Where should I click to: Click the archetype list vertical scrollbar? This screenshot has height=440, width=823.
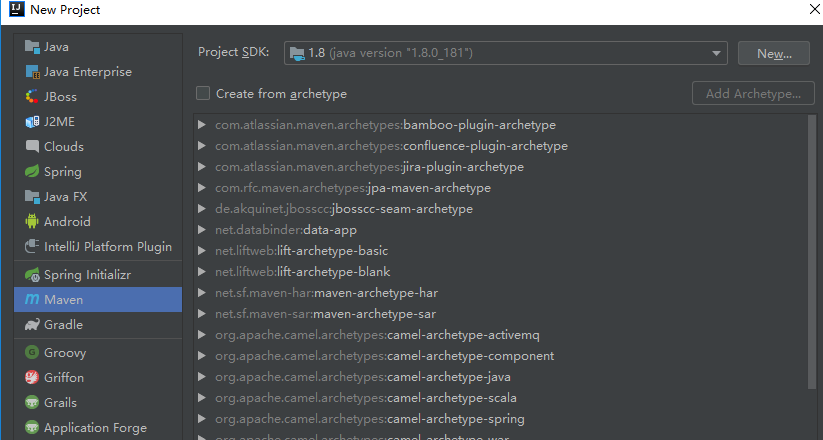coord(811,252)
